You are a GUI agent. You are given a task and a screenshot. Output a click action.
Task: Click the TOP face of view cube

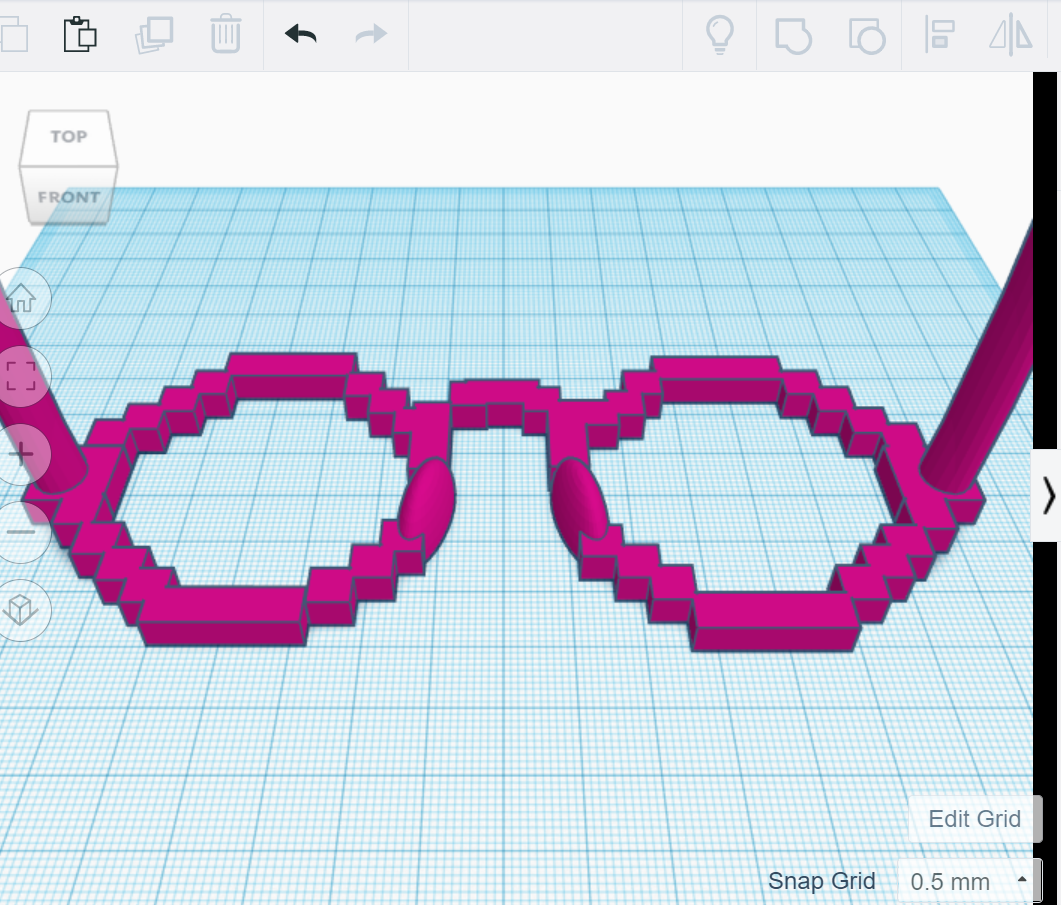click(68, 137)
